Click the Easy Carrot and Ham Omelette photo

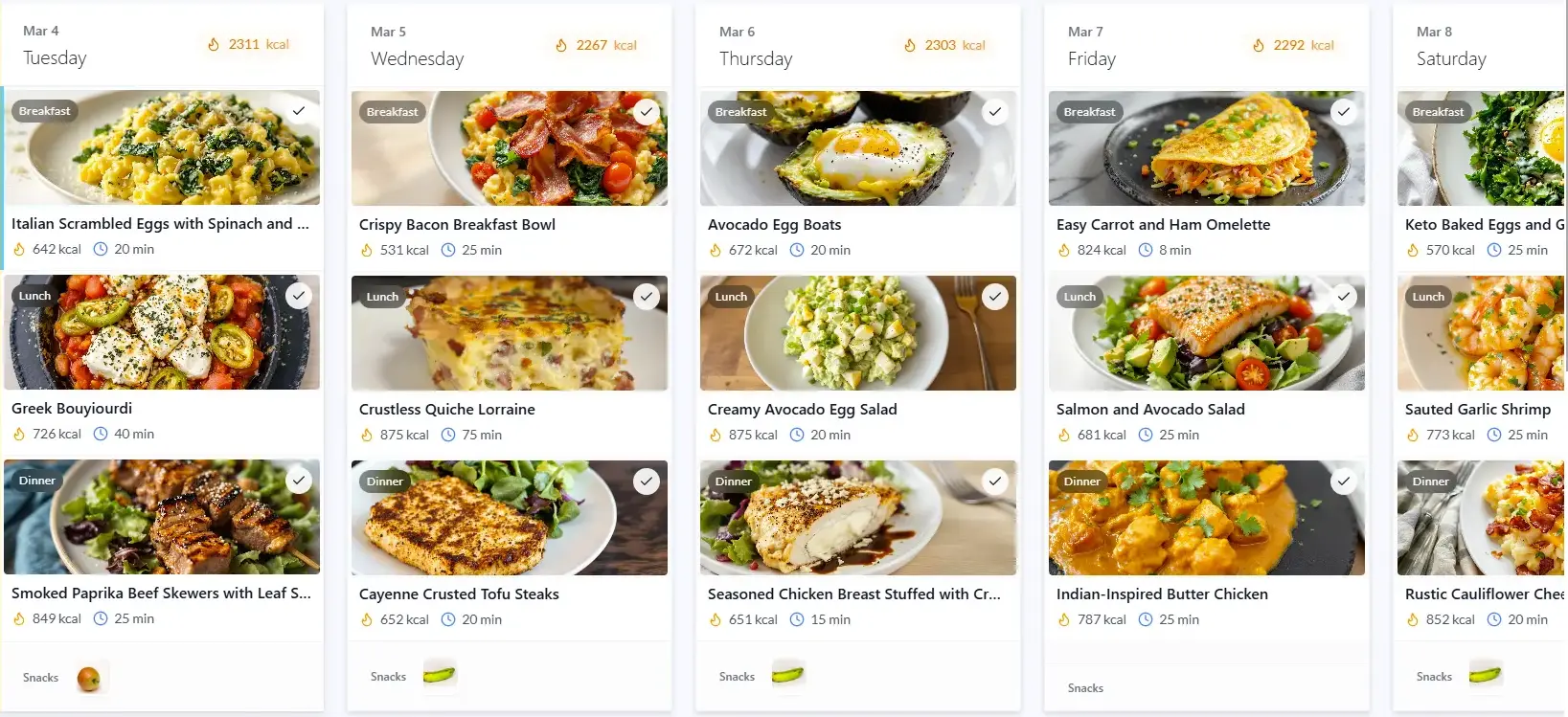point(1206,149)
